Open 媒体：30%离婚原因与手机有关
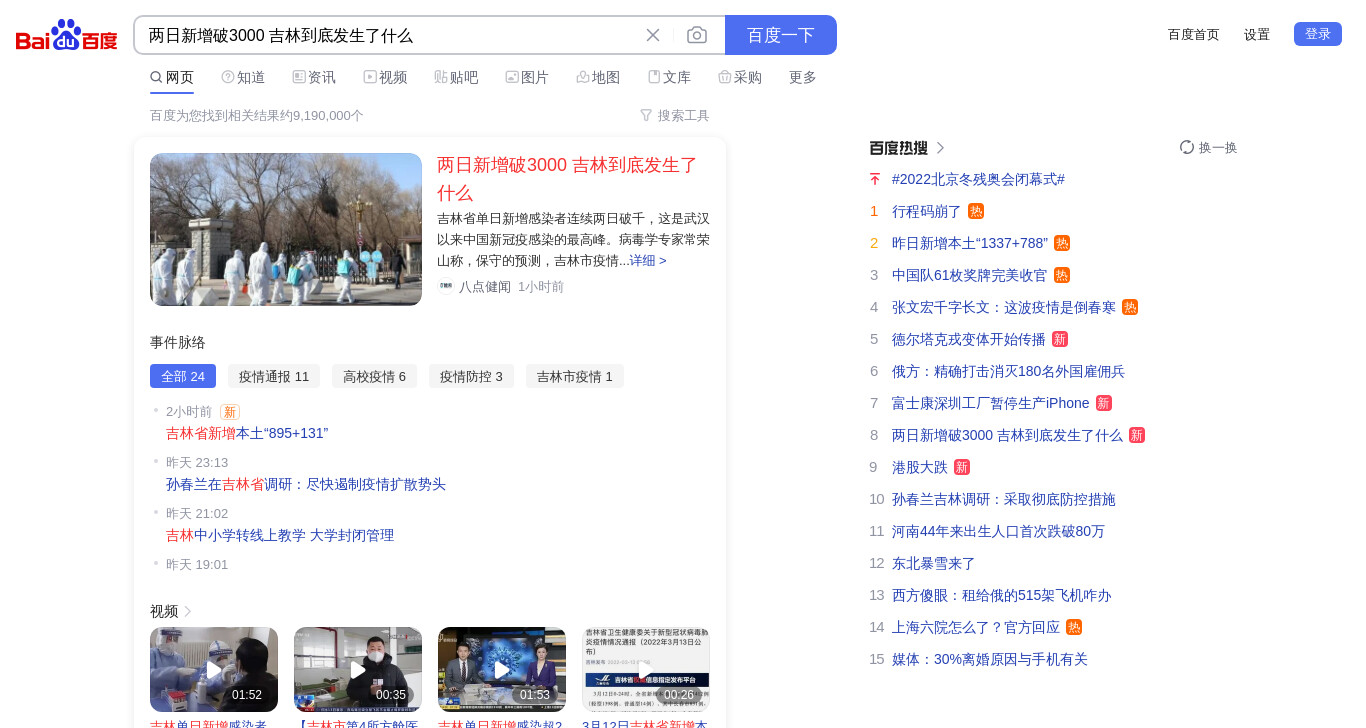1366x728 pixels. (x=990, y=659)
